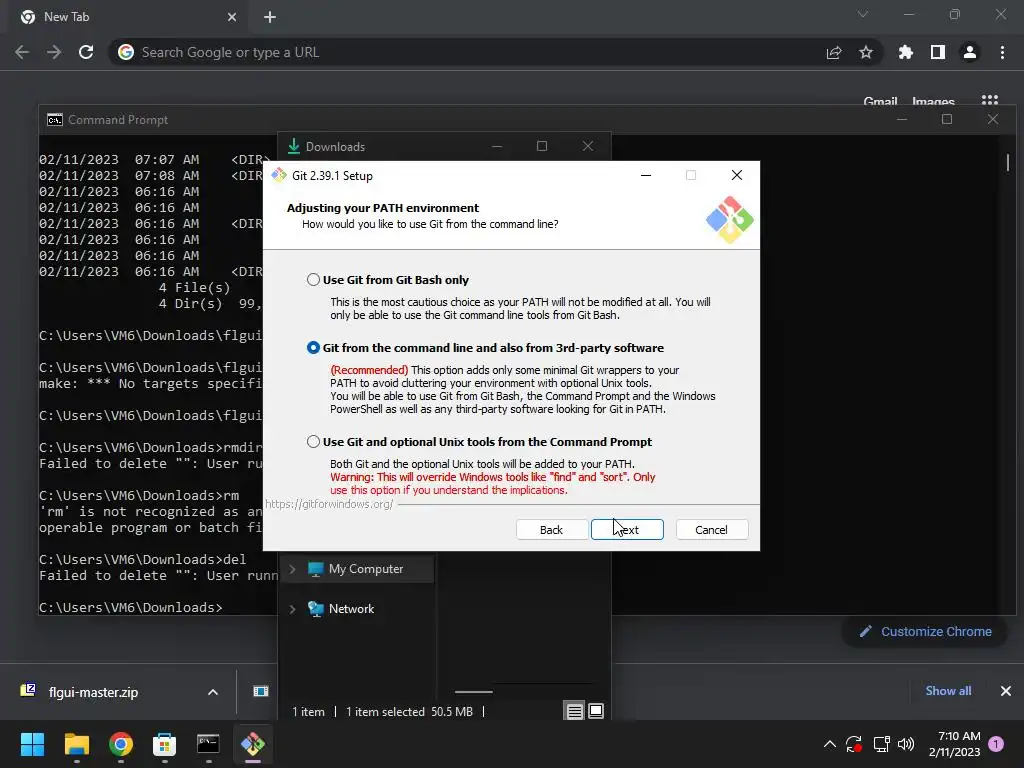The image size is (1024, 768).
Task: Click the Images link
Action: click(933, 101)
